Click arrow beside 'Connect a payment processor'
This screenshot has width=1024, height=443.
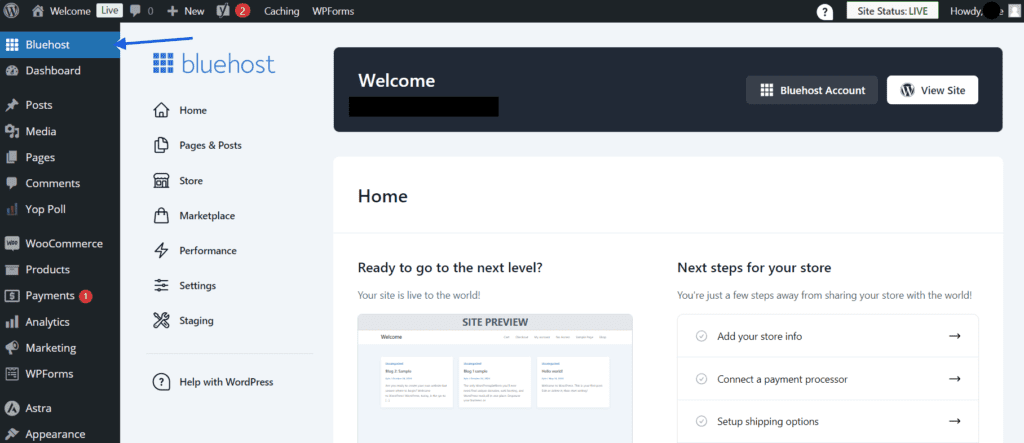[x=954, y=379]
